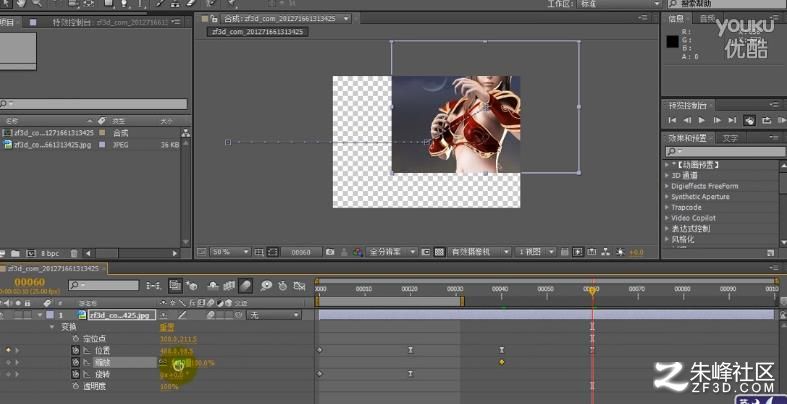
Task: Toggle the region of interest icon
Action: [x=426, y=252]
